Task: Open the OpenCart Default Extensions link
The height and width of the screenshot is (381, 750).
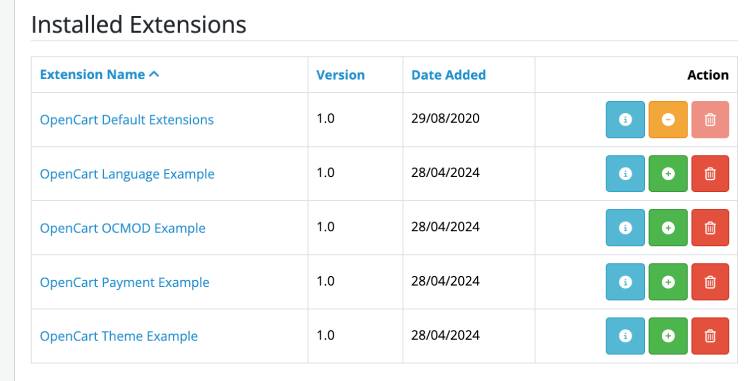Action: pos(127,120)
